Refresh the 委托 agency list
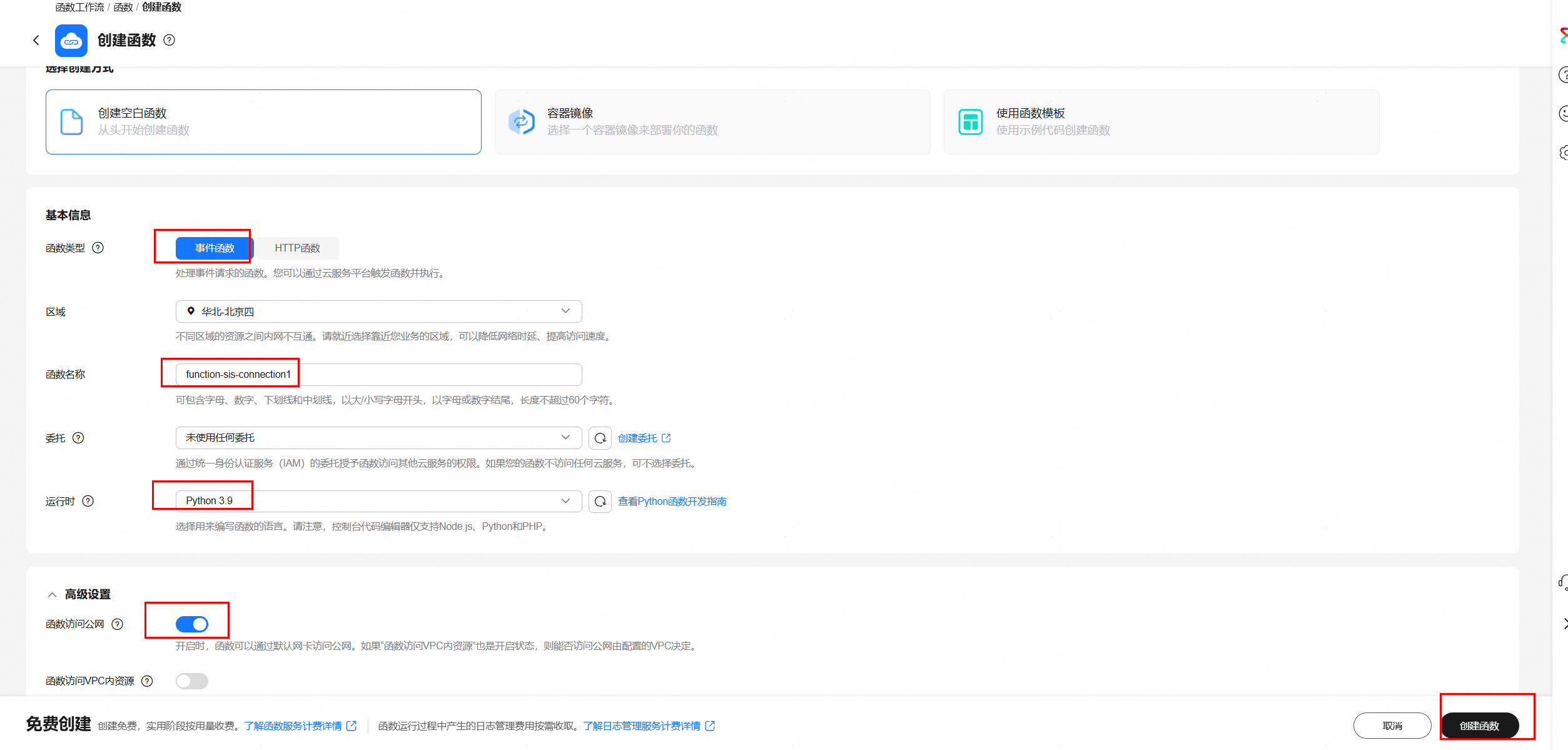Viewport: 1568px width, 750px height. click(600, 438)
